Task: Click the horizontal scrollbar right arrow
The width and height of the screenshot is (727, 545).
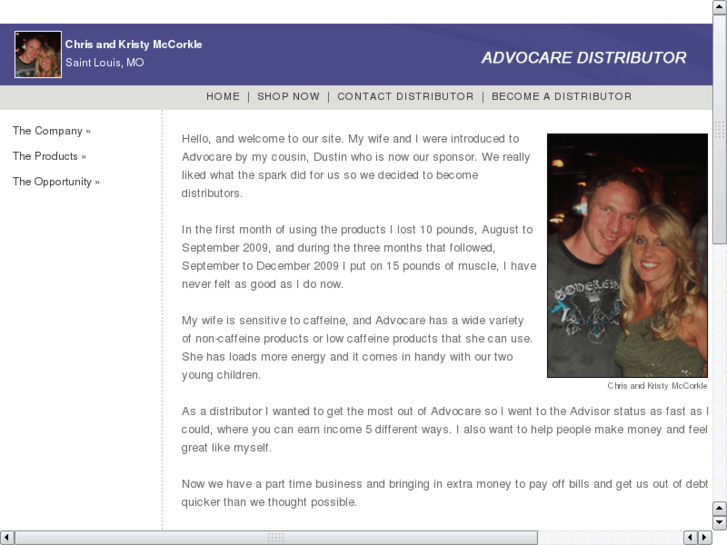Action: (705, 538)
